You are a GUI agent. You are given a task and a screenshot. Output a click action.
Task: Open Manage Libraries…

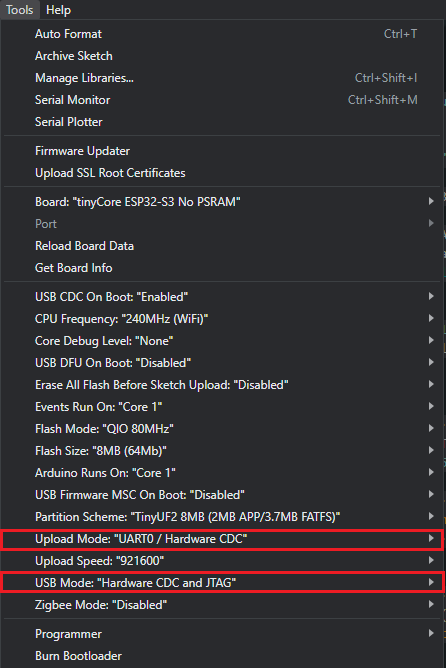click(x=222, y=78)
